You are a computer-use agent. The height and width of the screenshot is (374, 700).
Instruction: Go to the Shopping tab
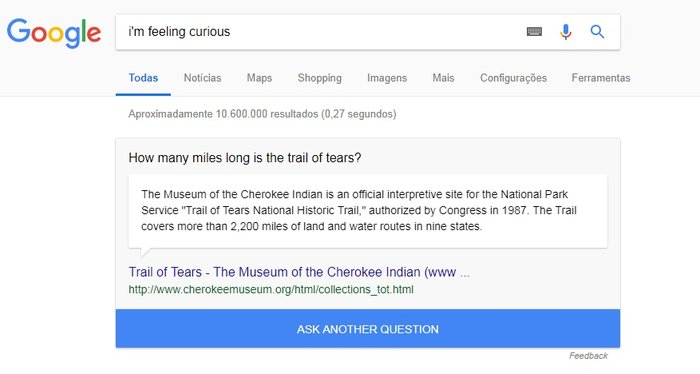pos(320,78)
